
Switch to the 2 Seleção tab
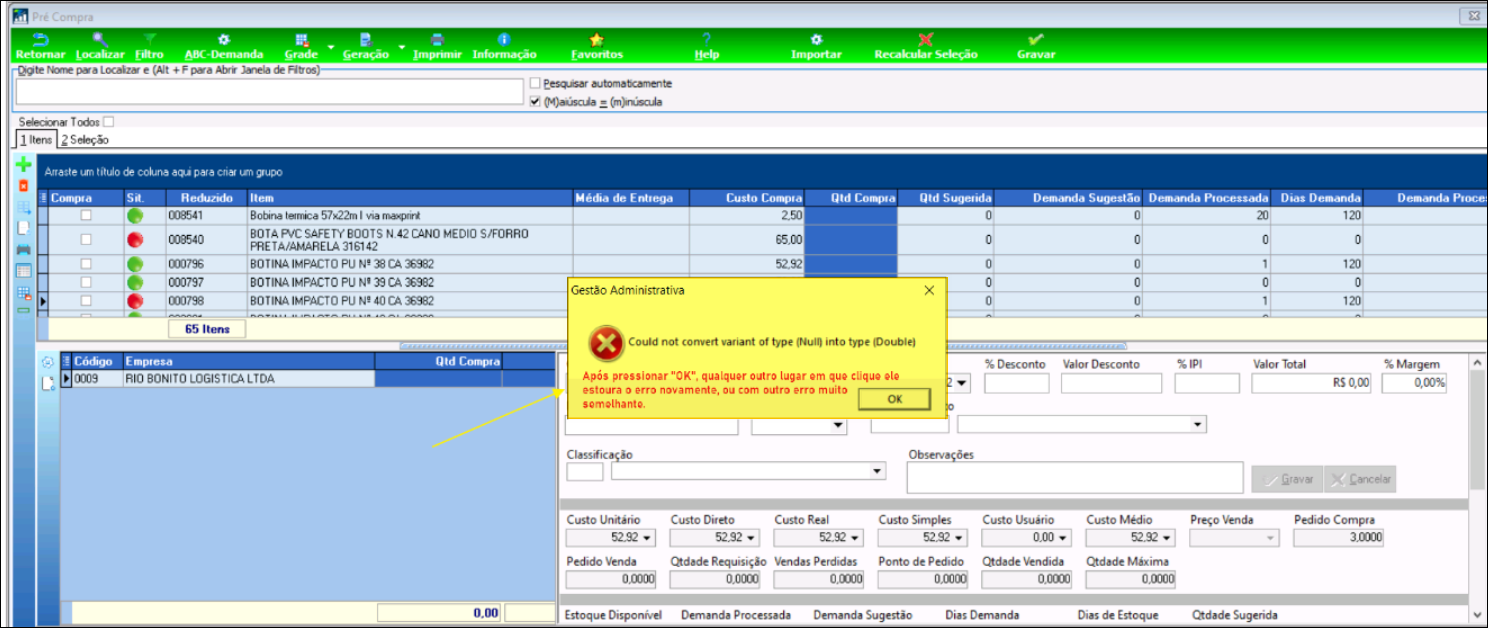pos(84,140)
